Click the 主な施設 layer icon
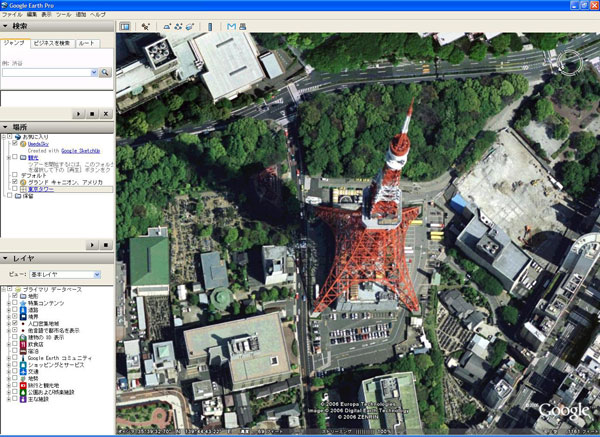The width and height of the screenshot is (600, 437). pyautogui.click(x=23, y=399)
